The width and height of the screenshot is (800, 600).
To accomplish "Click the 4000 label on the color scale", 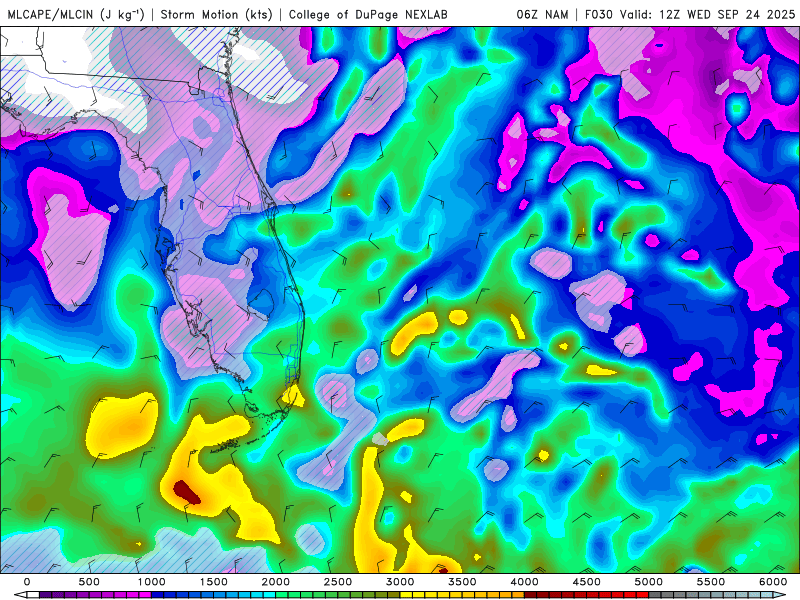I will (x=524, y=582).
